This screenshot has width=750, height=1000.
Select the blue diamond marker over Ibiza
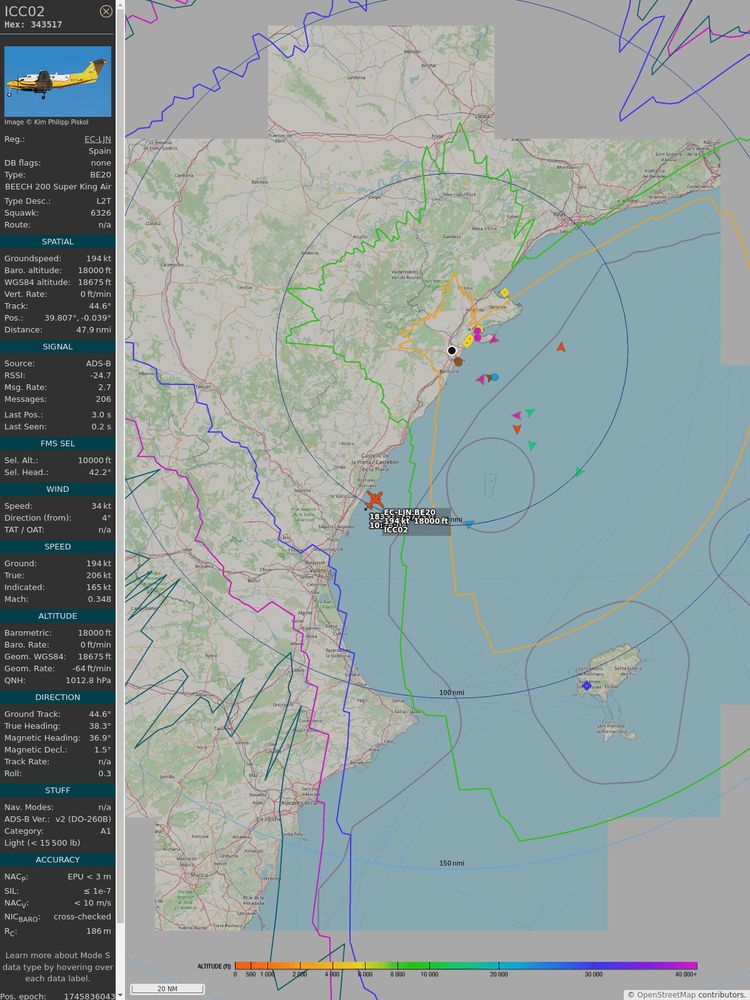point(586,686)
